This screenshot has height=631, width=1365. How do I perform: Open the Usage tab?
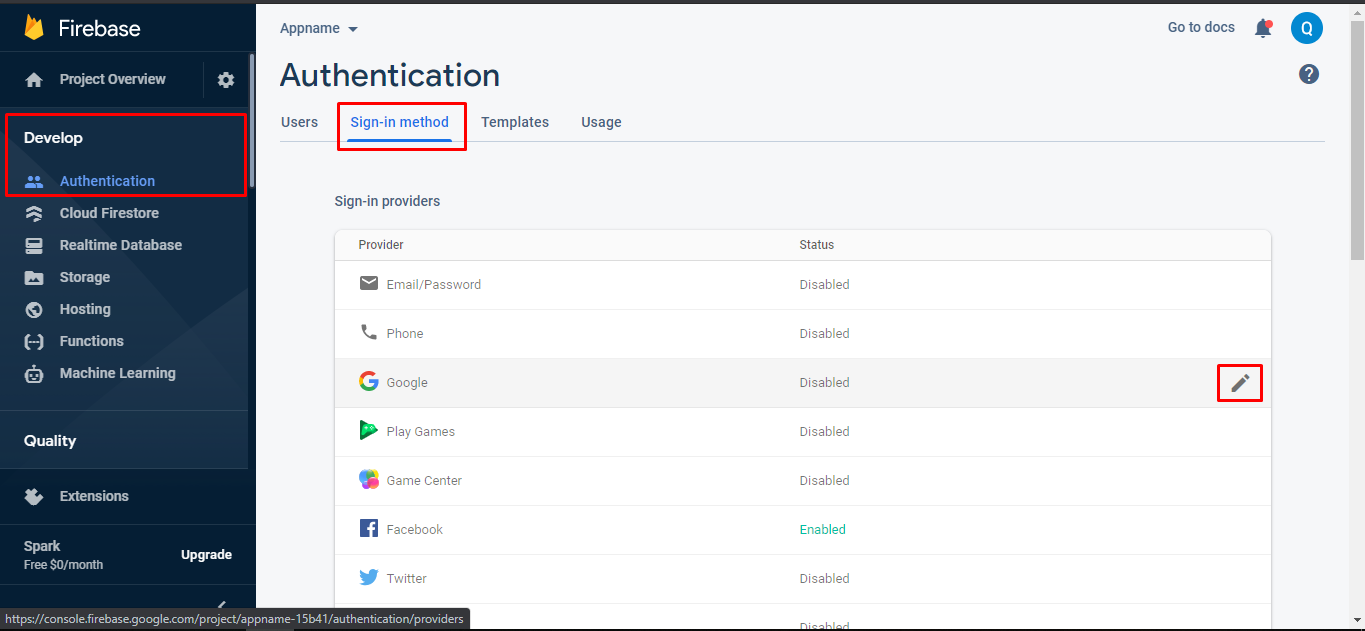tap(601, 122)
